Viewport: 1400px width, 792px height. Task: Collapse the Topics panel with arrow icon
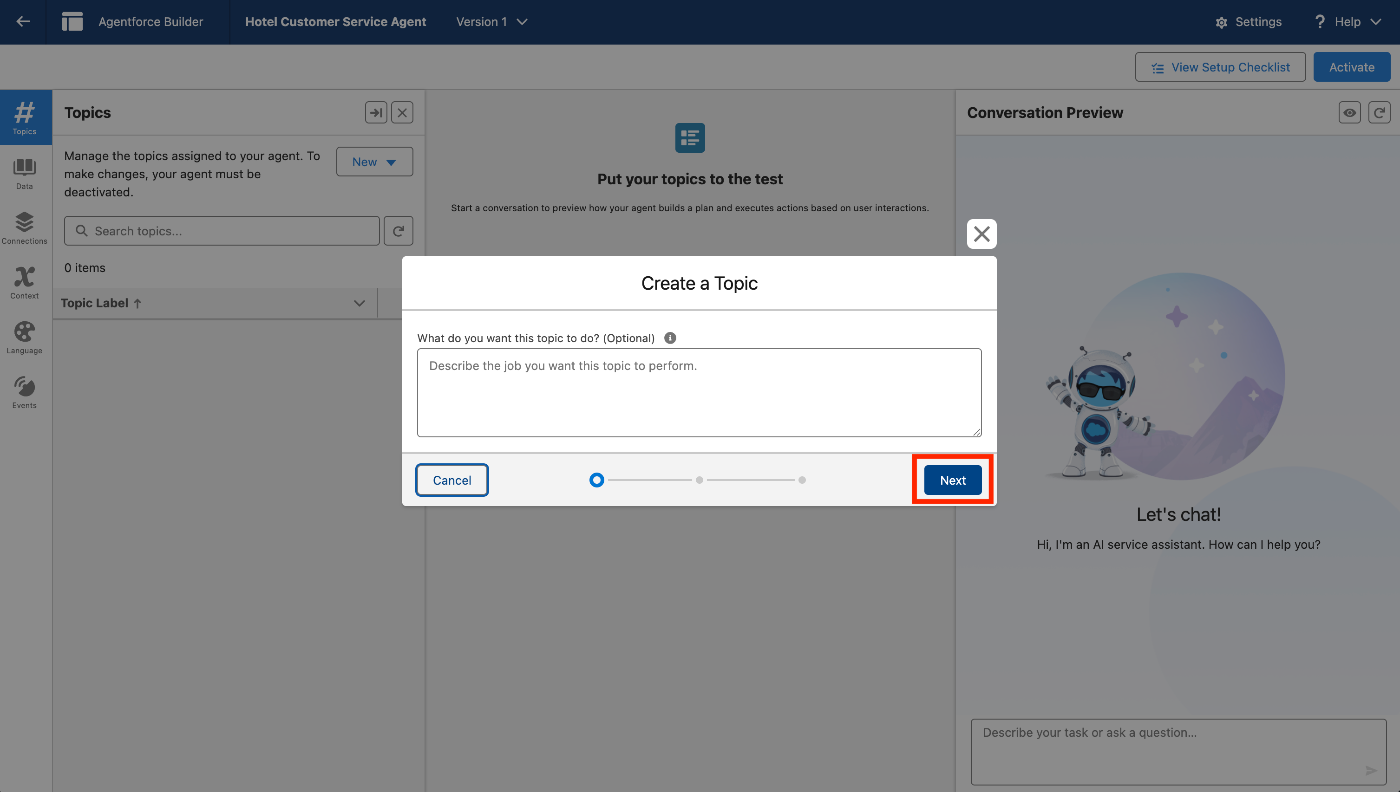pos(376,113)
